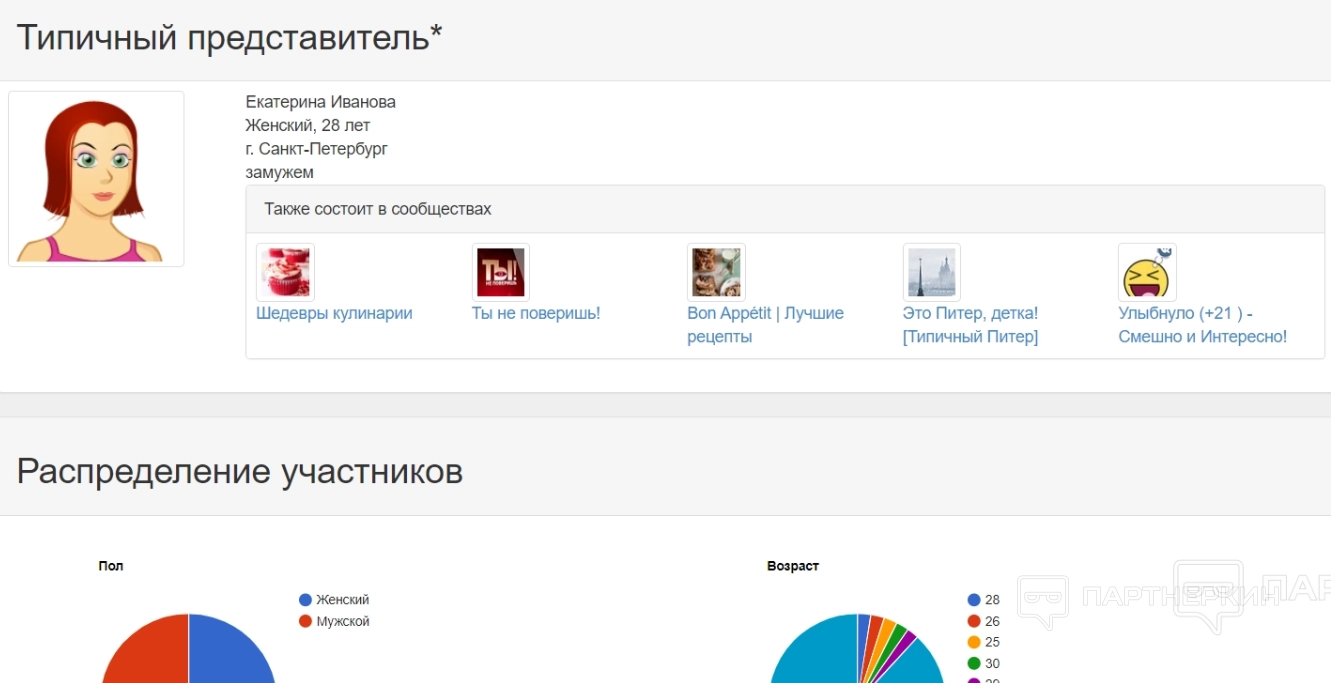Open Это Питер, детка! community link

(971, 325)
